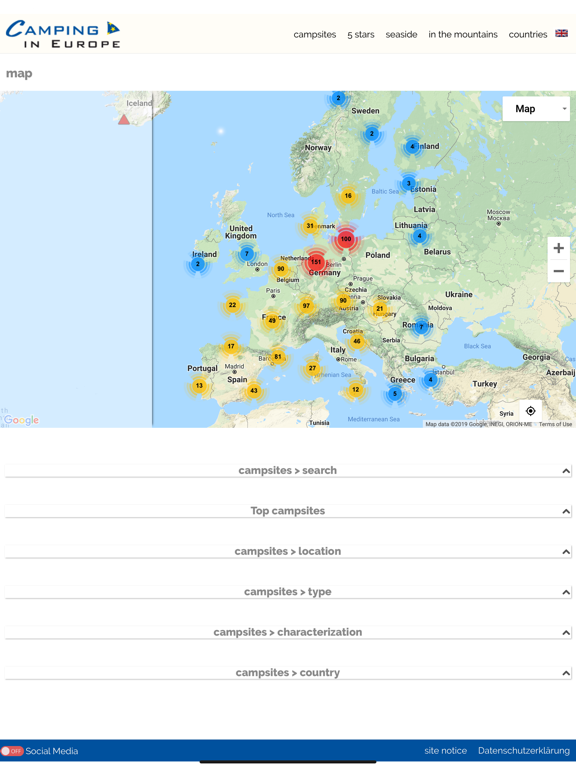
Task: Click the Camping in Europe logo
Action: coord(63,34)
